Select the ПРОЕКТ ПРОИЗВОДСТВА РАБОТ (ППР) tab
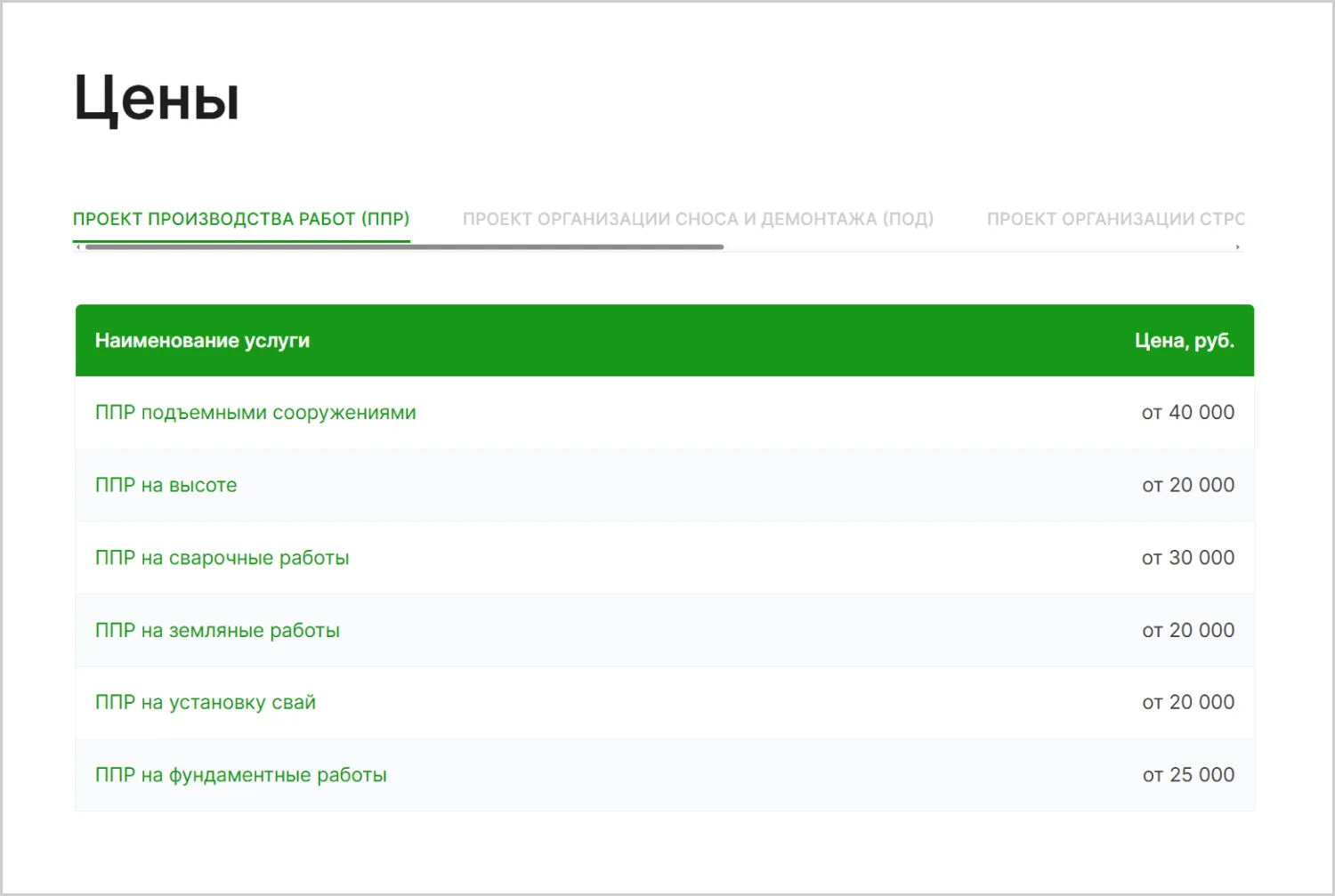The image size is (1335, 896). [x=241, y=219]
